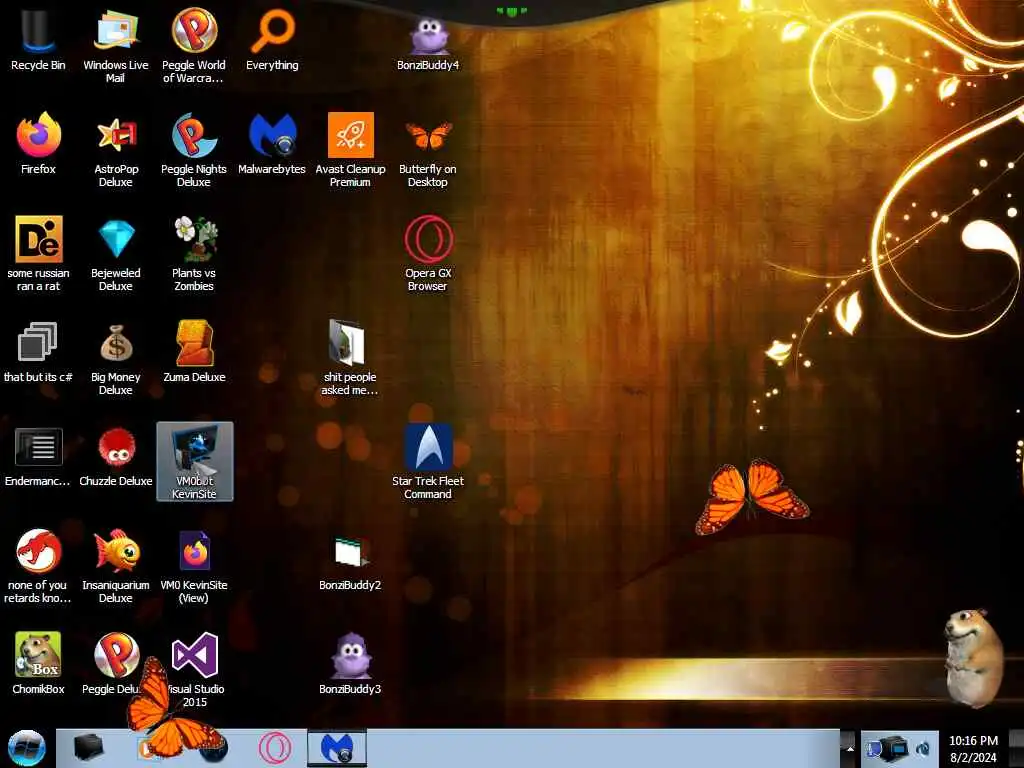Image resolution: width=1024 pixels, height=768 pixels.
Task: Click the Opera GX icon in the taskbar
Action: [x=275, y=748]
